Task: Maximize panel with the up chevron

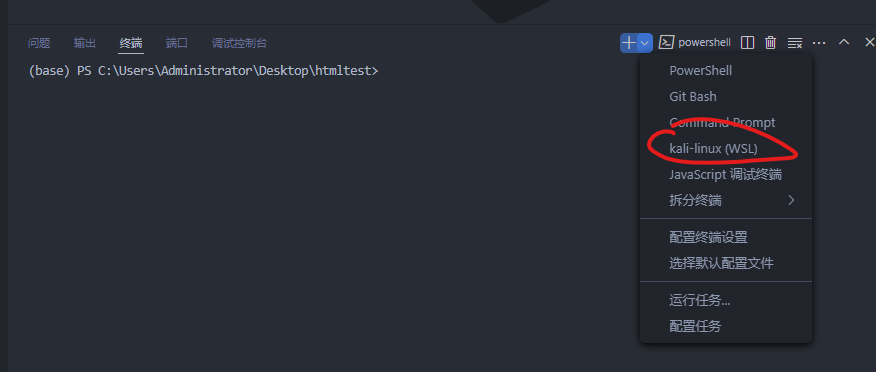Action: 844,42
